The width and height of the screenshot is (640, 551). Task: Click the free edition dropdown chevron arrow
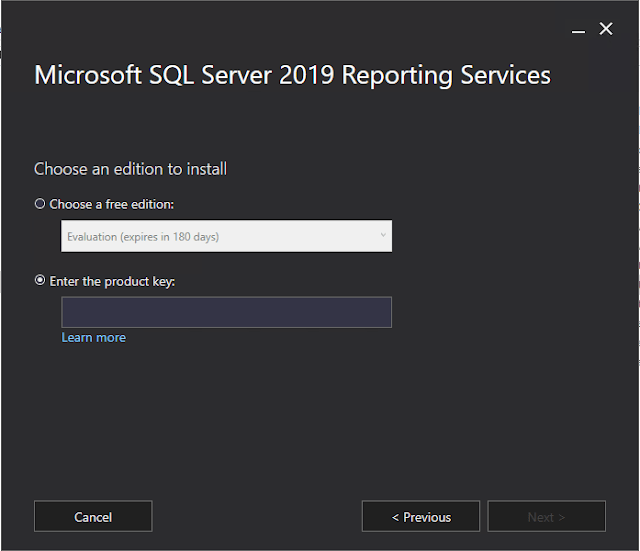(x=382, y=236)
